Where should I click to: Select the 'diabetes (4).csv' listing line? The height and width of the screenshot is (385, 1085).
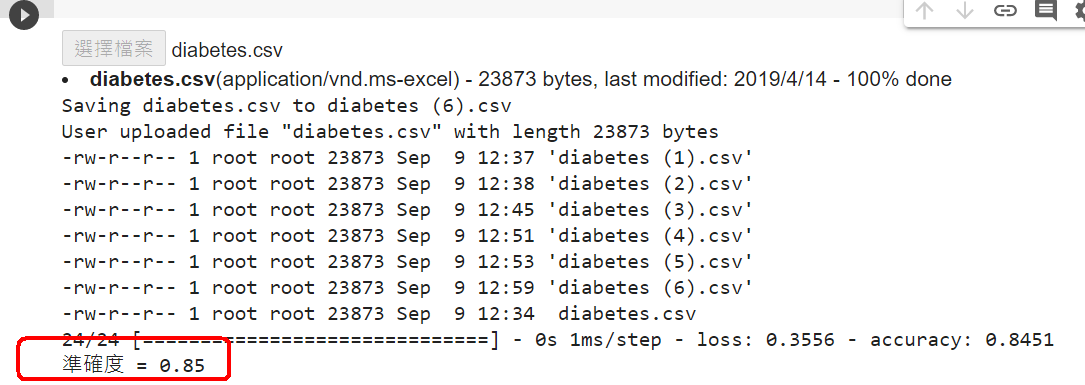click(x=407, y=235)
